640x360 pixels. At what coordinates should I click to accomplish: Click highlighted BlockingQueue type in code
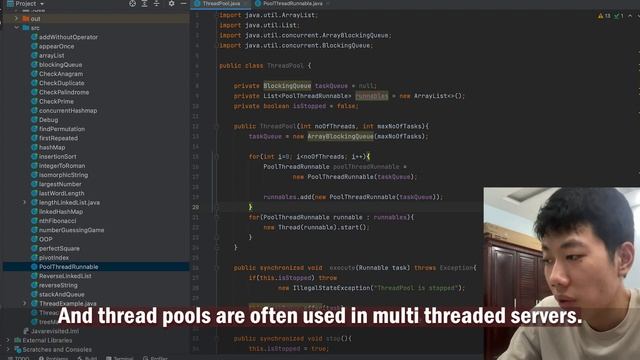287,86
